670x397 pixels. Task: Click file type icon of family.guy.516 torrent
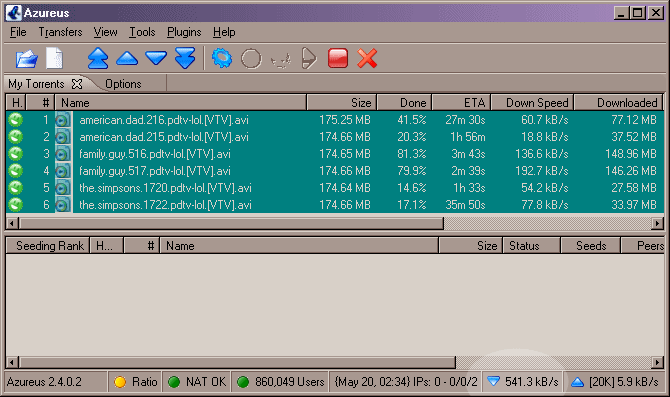pyautogui.click(x=63, y=154)
